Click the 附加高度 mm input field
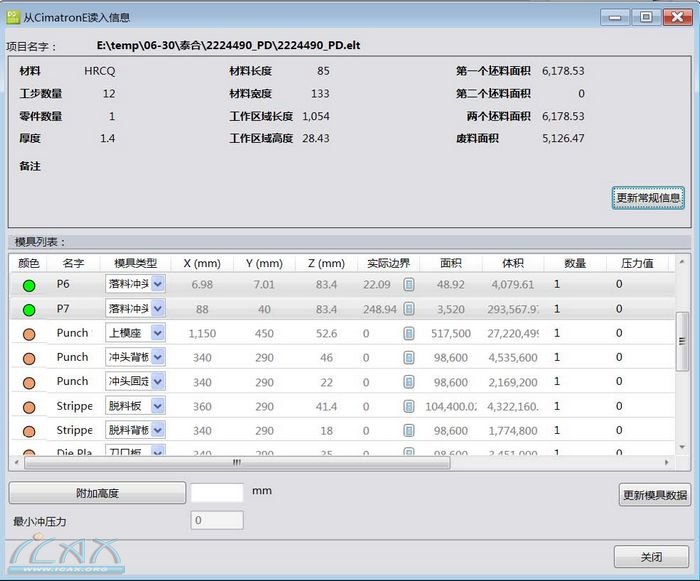 click(x=217, y=493)
